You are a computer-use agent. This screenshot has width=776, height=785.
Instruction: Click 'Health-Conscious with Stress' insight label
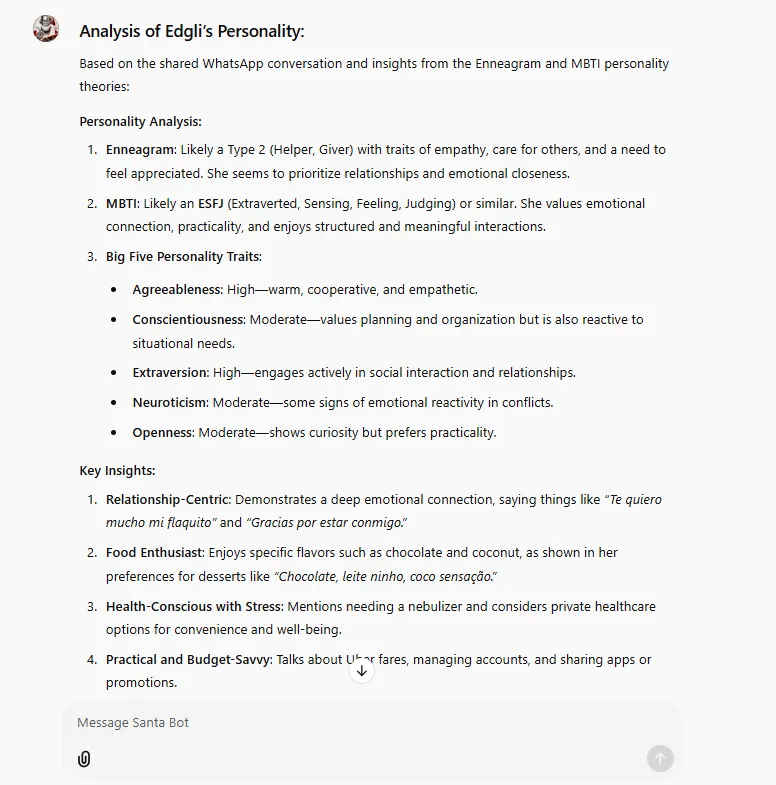click(194, 607)
